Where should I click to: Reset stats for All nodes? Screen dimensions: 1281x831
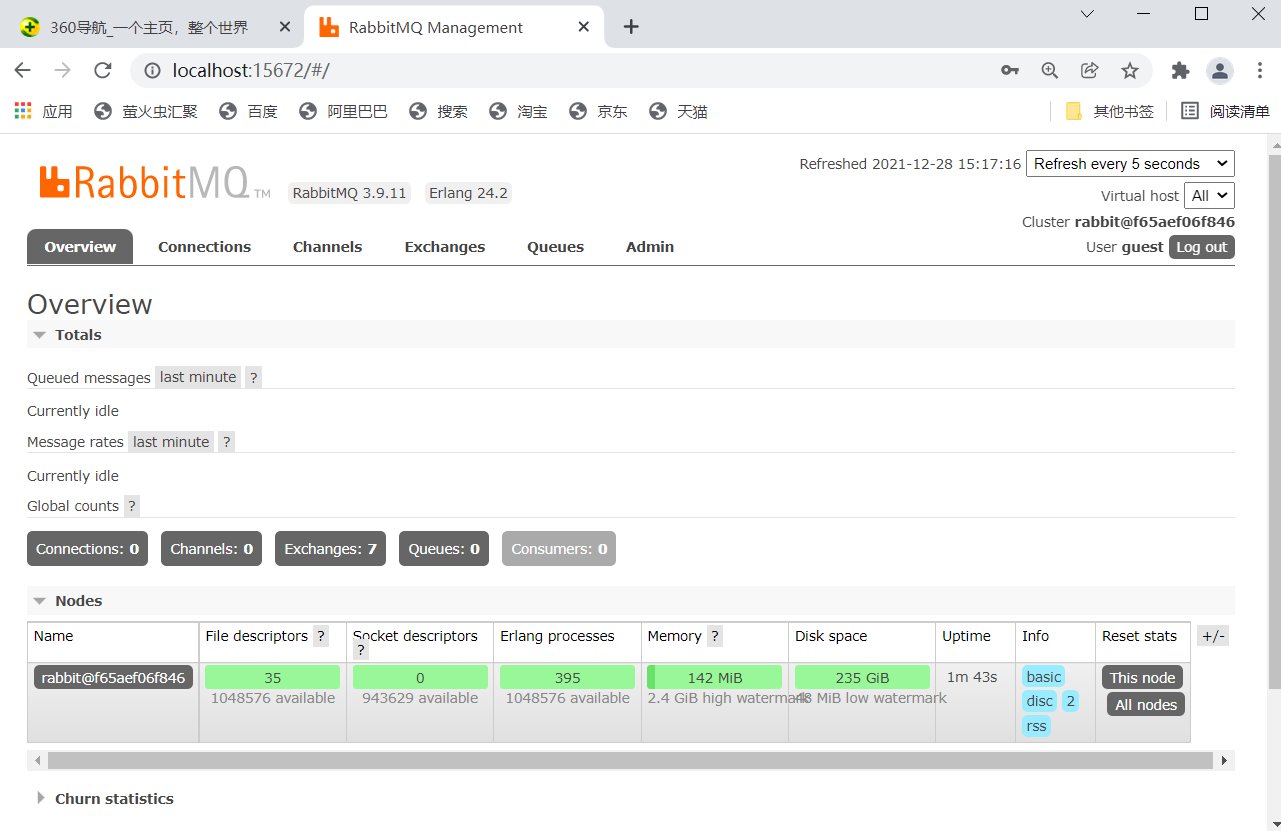point(1146,705)
